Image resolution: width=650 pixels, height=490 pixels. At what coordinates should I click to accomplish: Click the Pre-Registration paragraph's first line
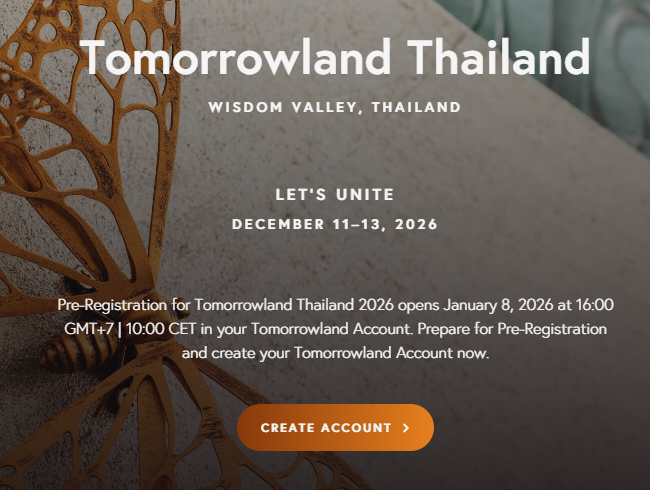tap(334, 305)
